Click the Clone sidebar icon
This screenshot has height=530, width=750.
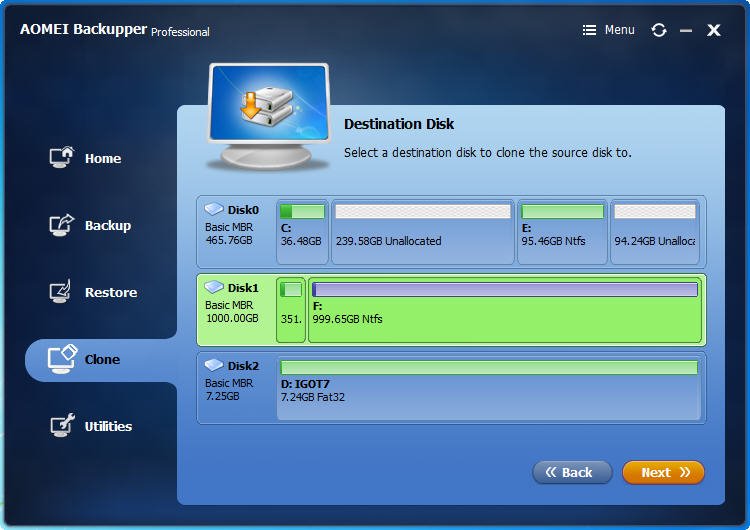pyautogui.click(x=62, y=359)
